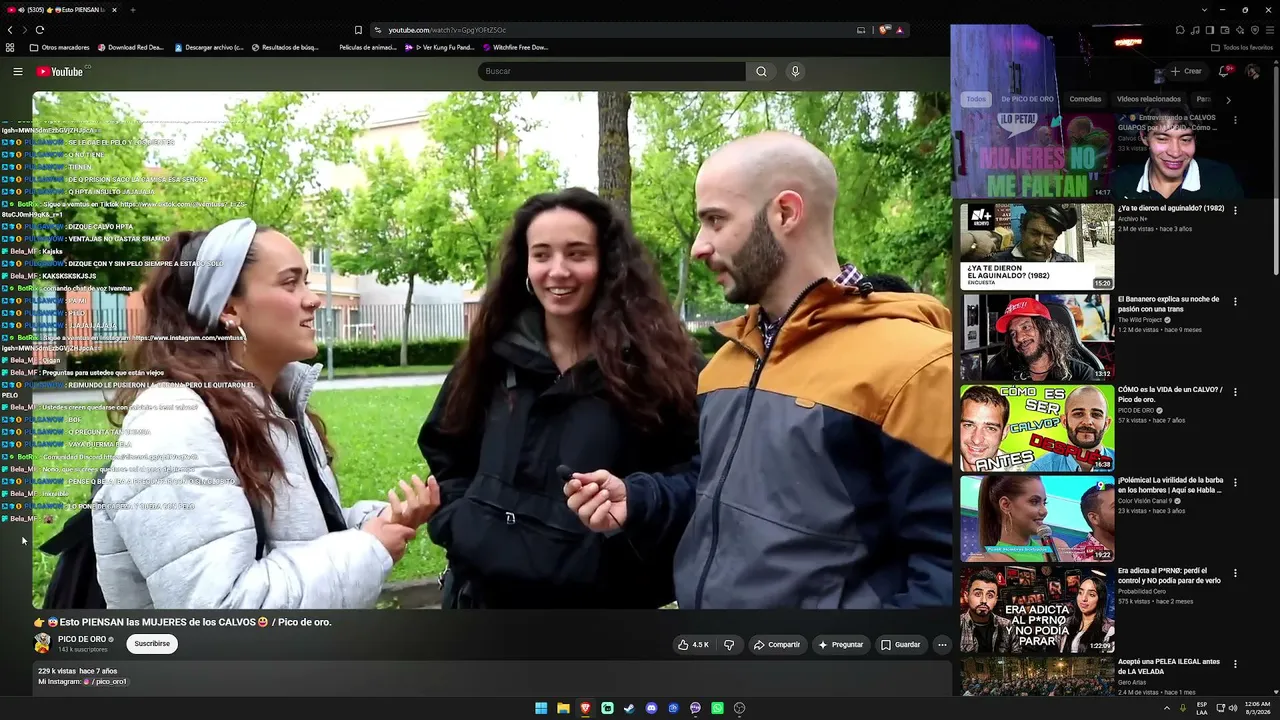This screenshot has width=1280, height=720.
Task: Select the 'Videos relacionados' filter chip
Action: pos(1148,99)
